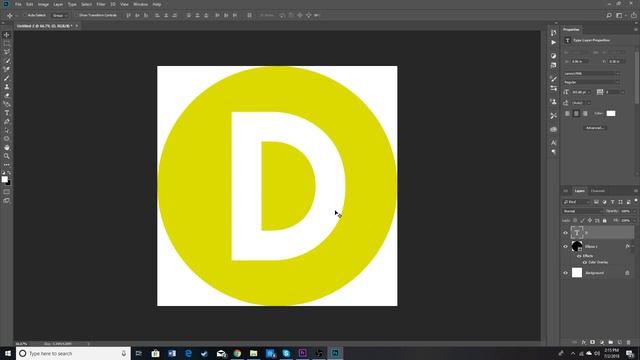
Task: Open the Normal blend mode dropdown
Action: 582,211
